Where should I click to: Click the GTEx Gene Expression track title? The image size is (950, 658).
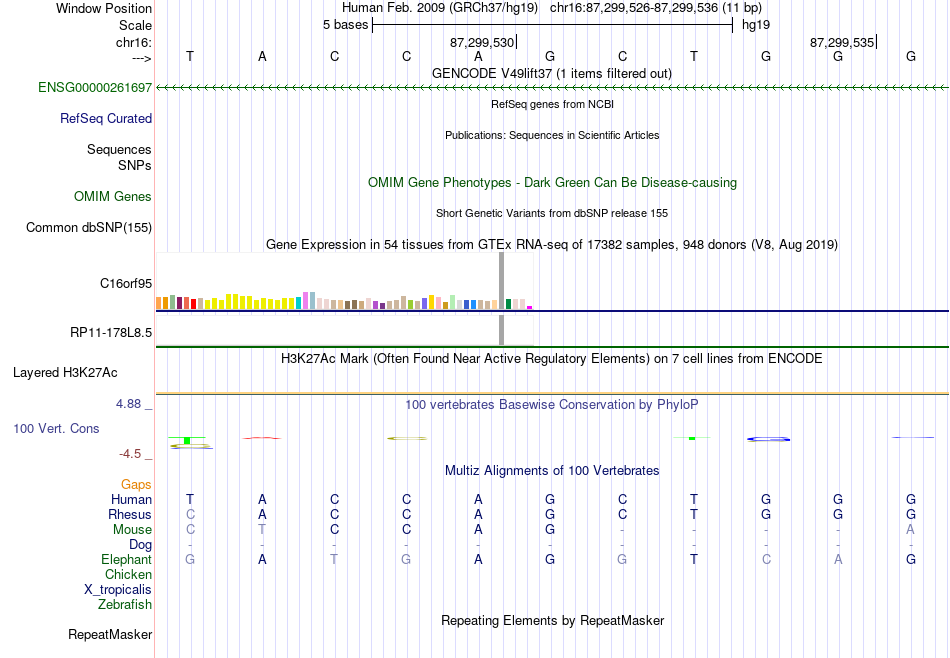coord(552,244)
